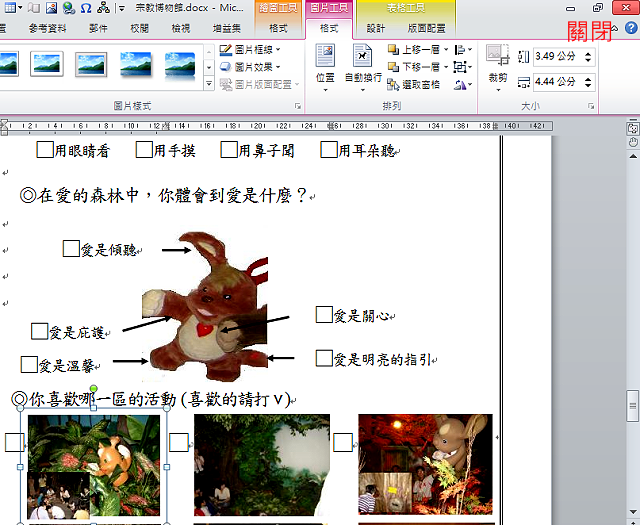Screen dimensions: 640x525
Task: Click the picture height field 3.49 公分
Action: coord(558,56)
